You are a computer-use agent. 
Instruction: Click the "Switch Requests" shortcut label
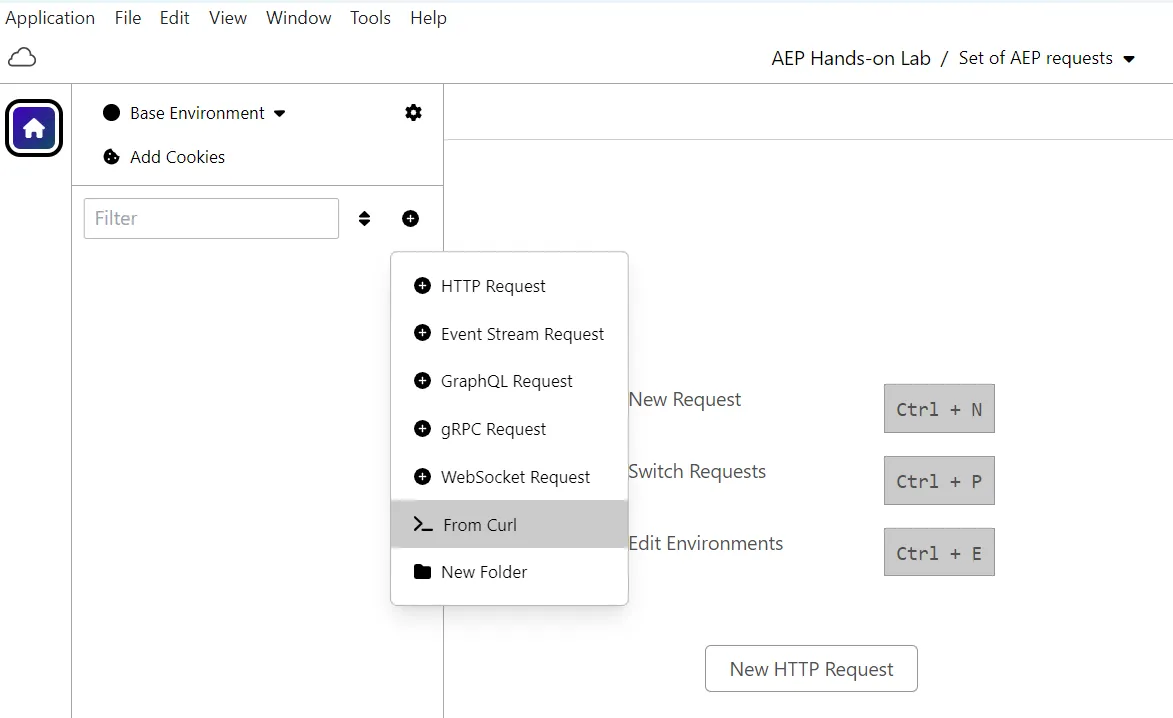[x=697, y=471]
